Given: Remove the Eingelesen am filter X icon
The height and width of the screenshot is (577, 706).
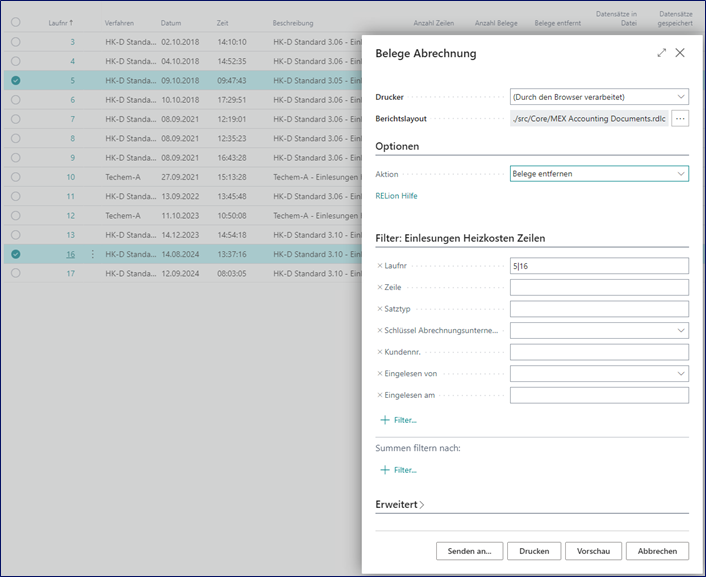Looking at the screenshot, I should [x=379, y=395].
